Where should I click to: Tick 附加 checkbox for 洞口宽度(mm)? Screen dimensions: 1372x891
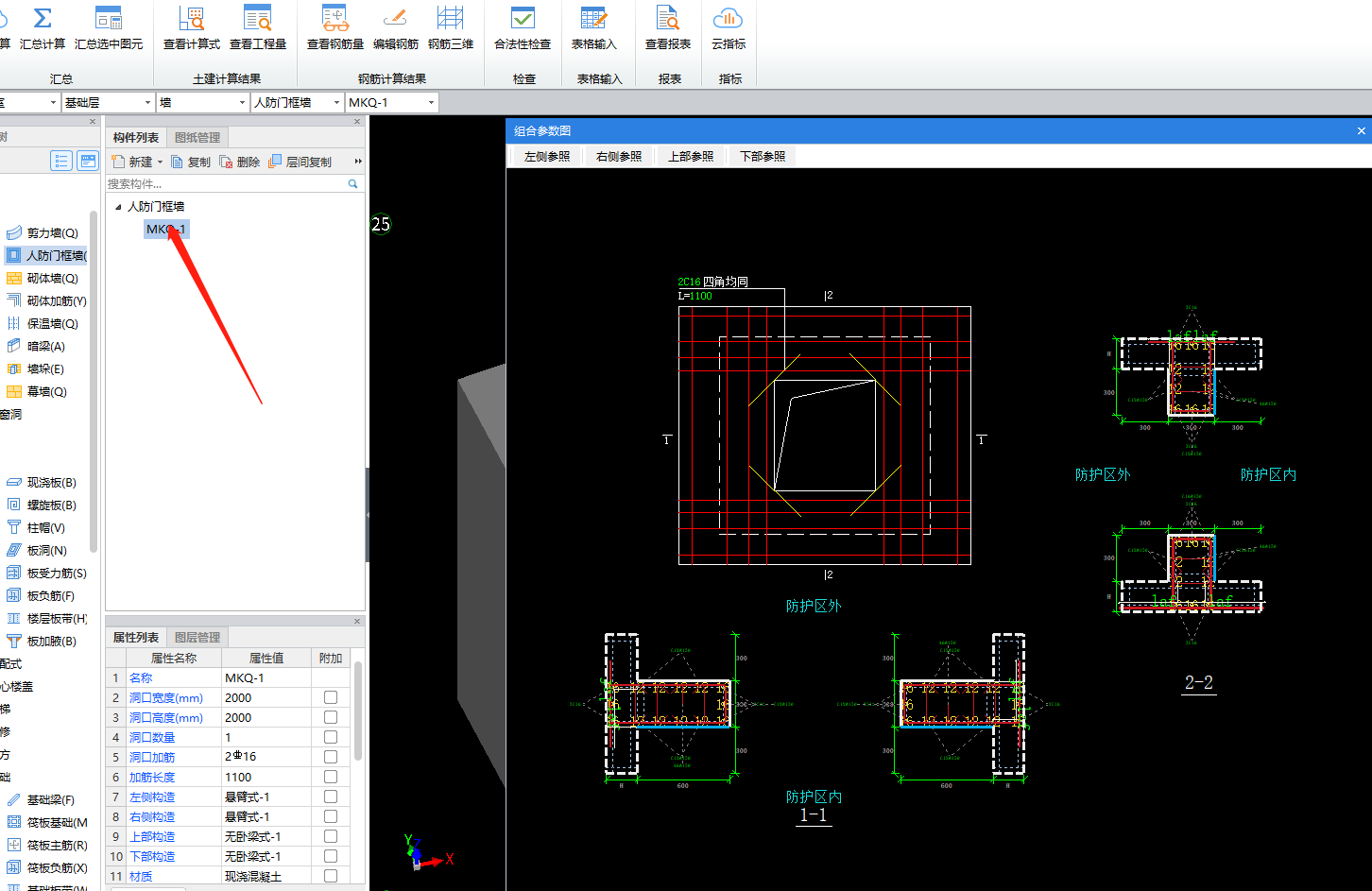[331, 697]
